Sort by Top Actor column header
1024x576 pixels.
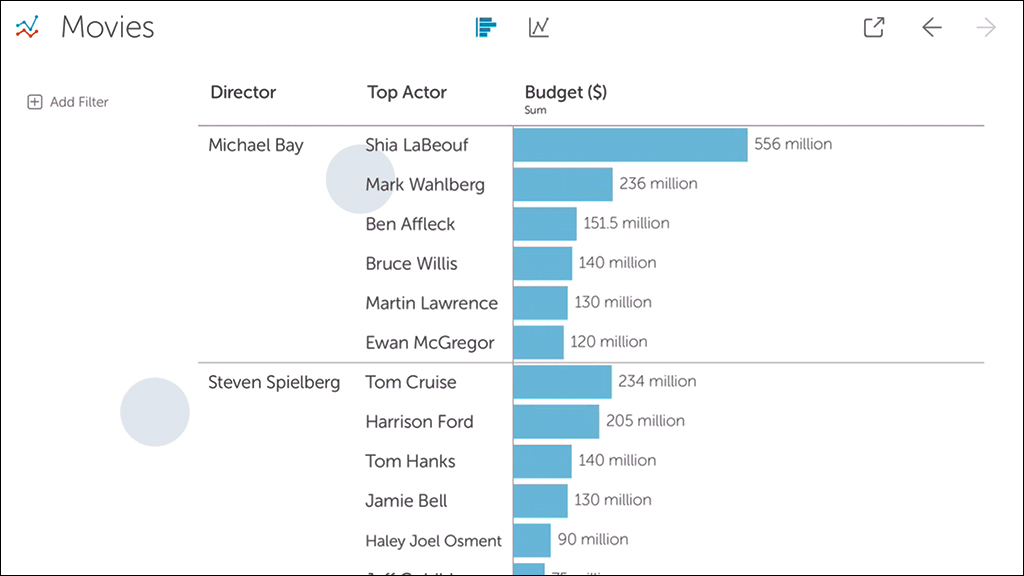coord(406,92)
